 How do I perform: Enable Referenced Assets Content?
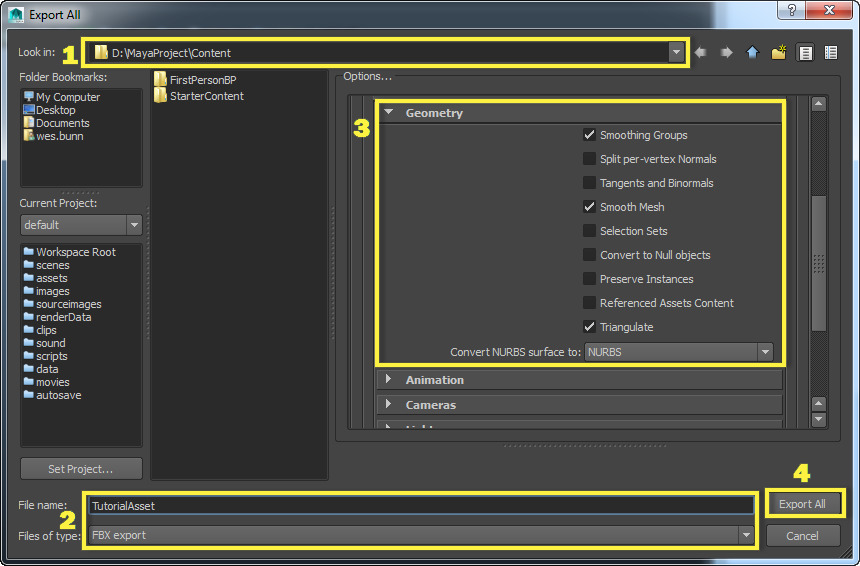tap(589, 303)
